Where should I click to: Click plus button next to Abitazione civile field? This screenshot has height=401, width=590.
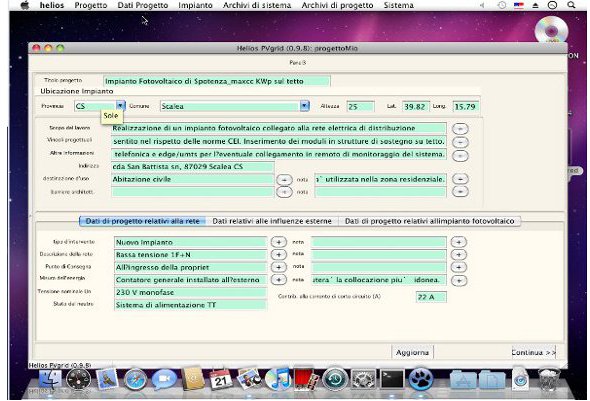pyautogui.click(x=284, y=180)
